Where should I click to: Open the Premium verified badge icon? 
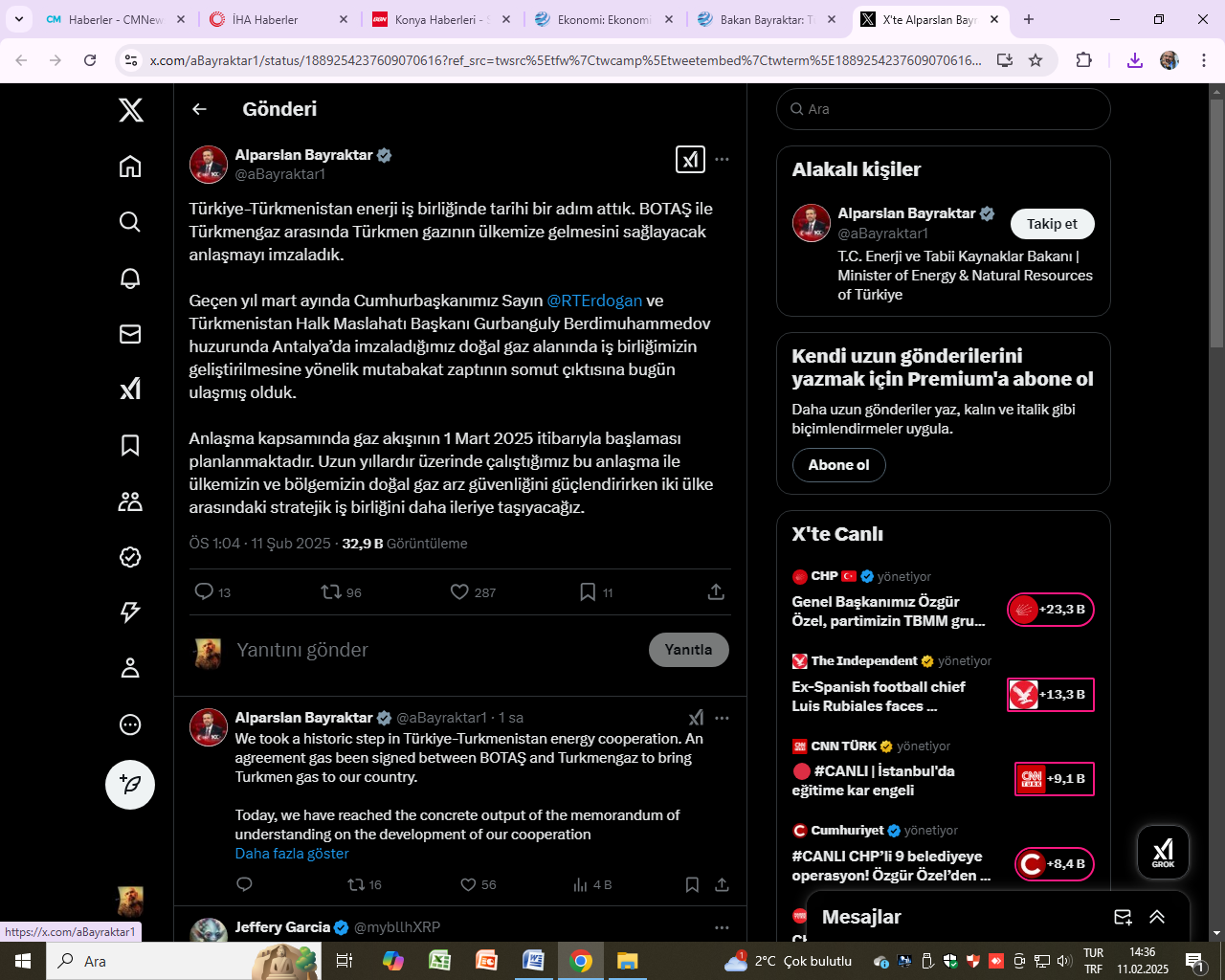[130, 557]
